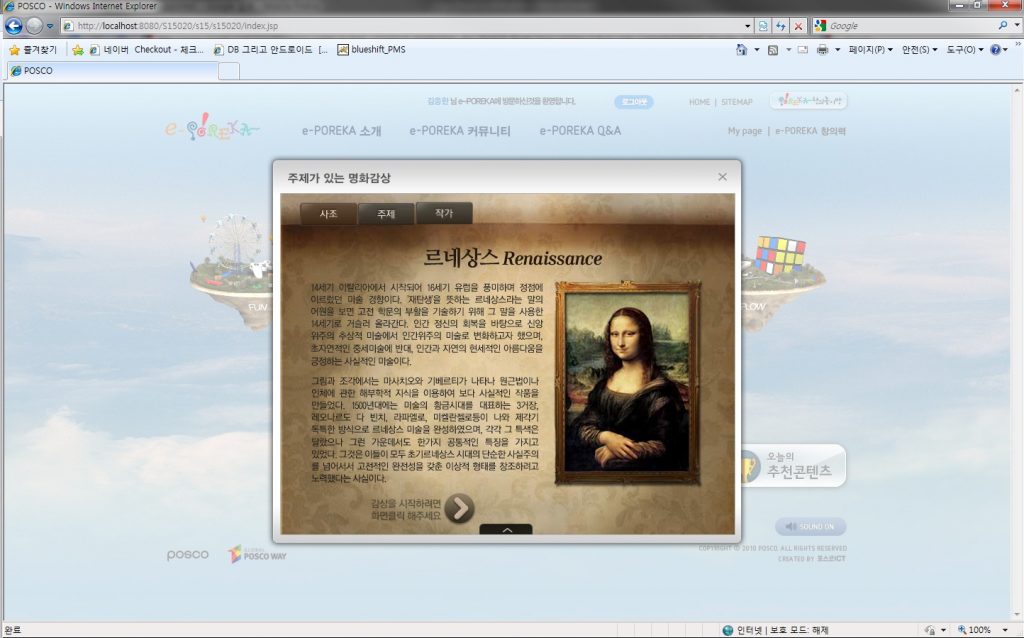Screen dimensions: 1024x638
Task: Open the 즐겨찾기 favorites star button
Action: [35, 49]
